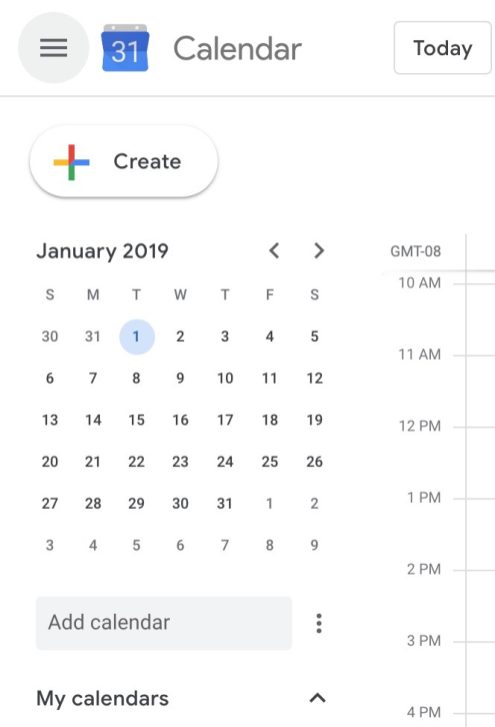
Task: Open options three-dot menu beside Add calendar
Action: pyautogui.click(x=319, y=623)
